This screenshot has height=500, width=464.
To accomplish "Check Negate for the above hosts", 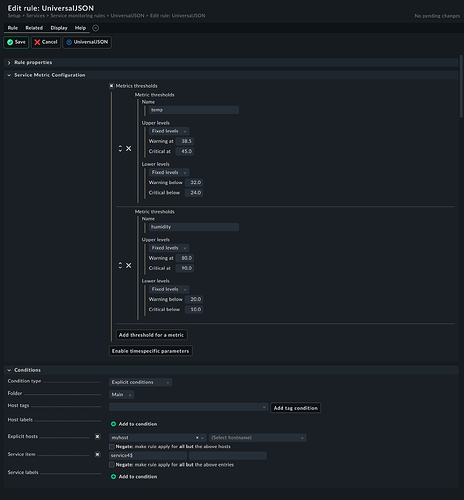I will click(112, 447).
